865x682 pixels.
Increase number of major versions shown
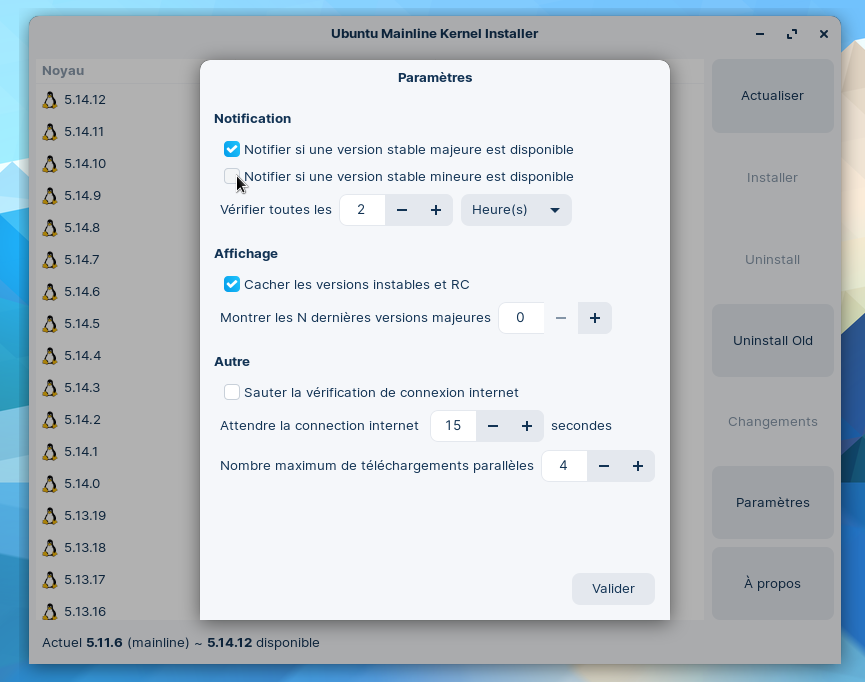coord(594,318)
